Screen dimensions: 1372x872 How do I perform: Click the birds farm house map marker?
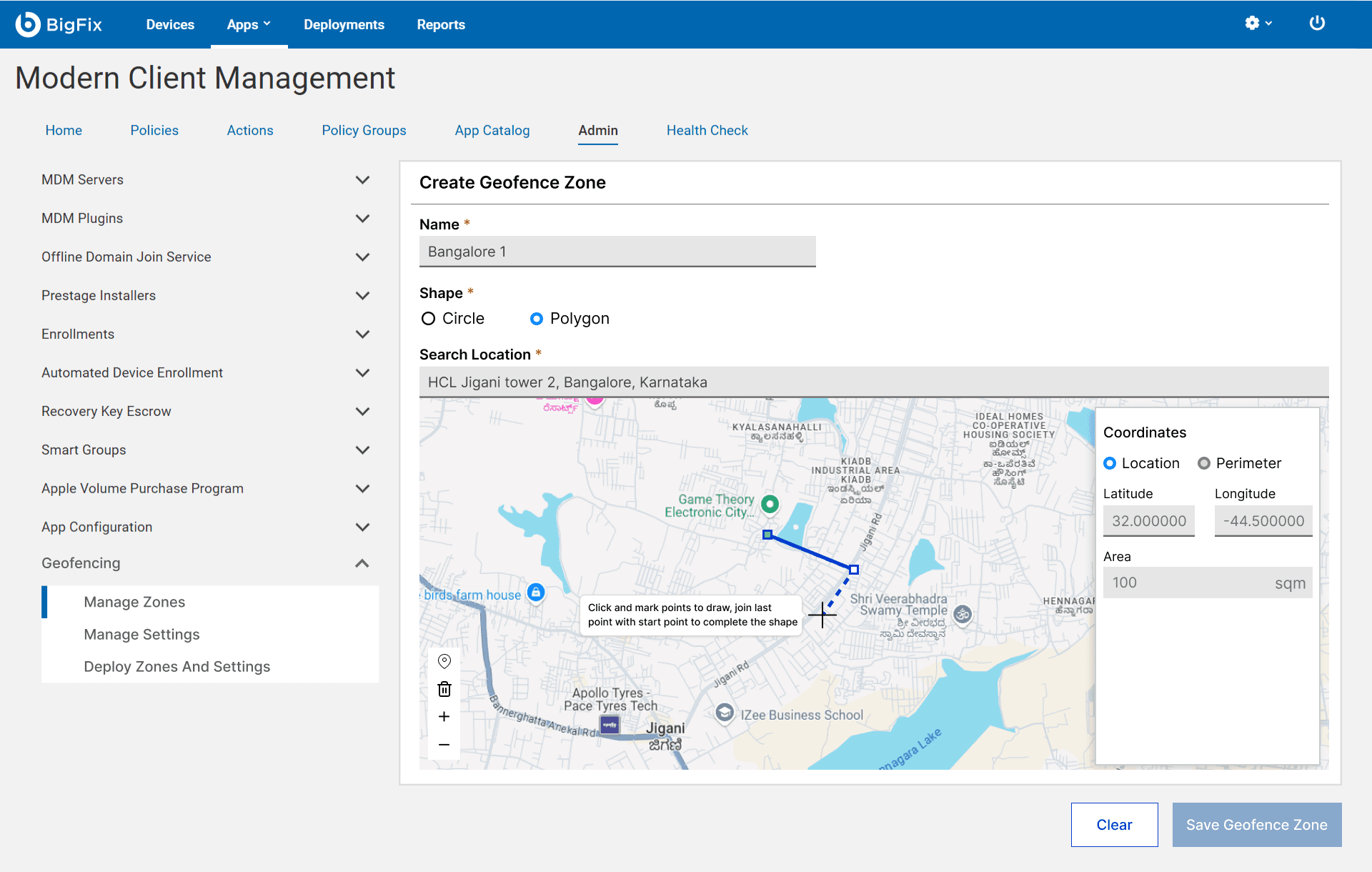pos(536,593)
